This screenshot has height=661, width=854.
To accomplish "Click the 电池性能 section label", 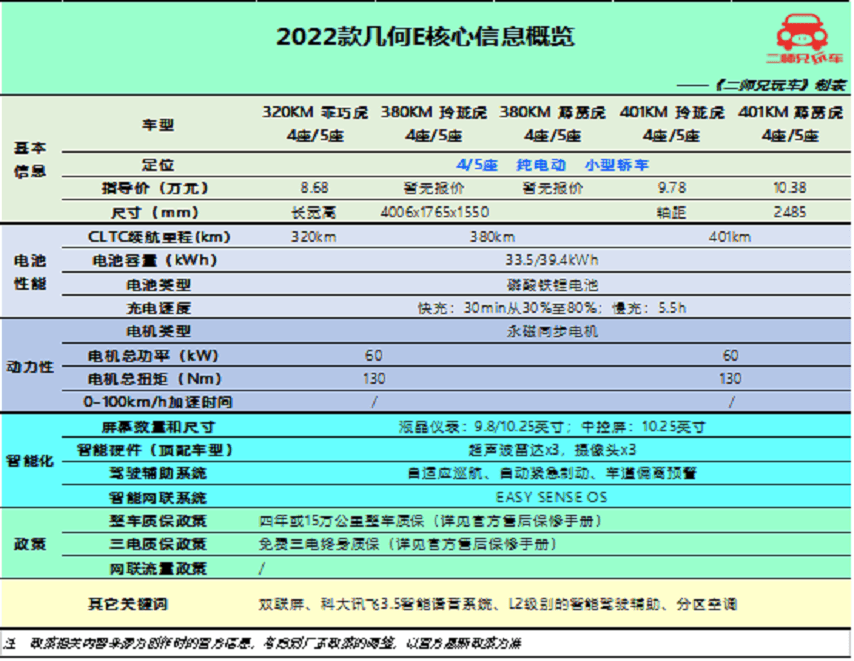I will 30,272.
